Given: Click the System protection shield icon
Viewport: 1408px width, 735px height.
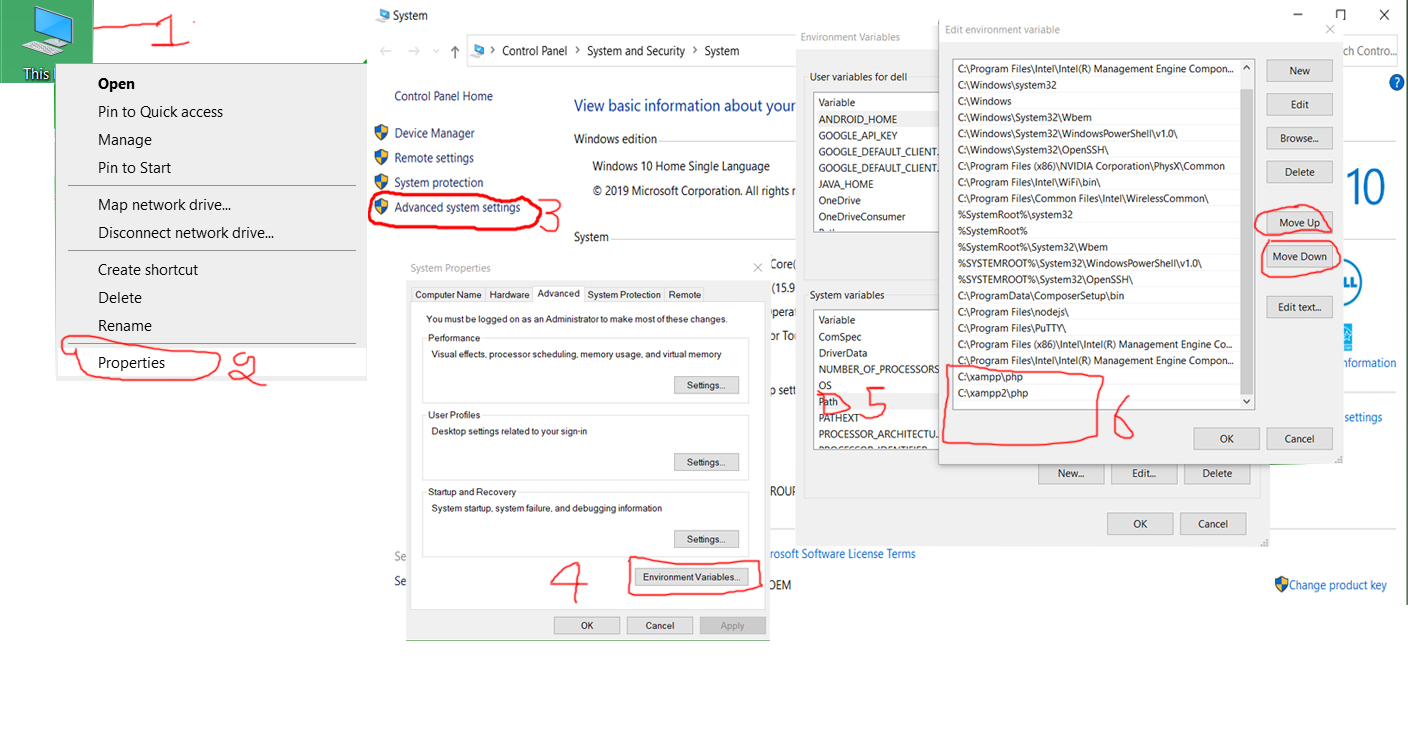Looking at the screenshot, I should 381,182.
